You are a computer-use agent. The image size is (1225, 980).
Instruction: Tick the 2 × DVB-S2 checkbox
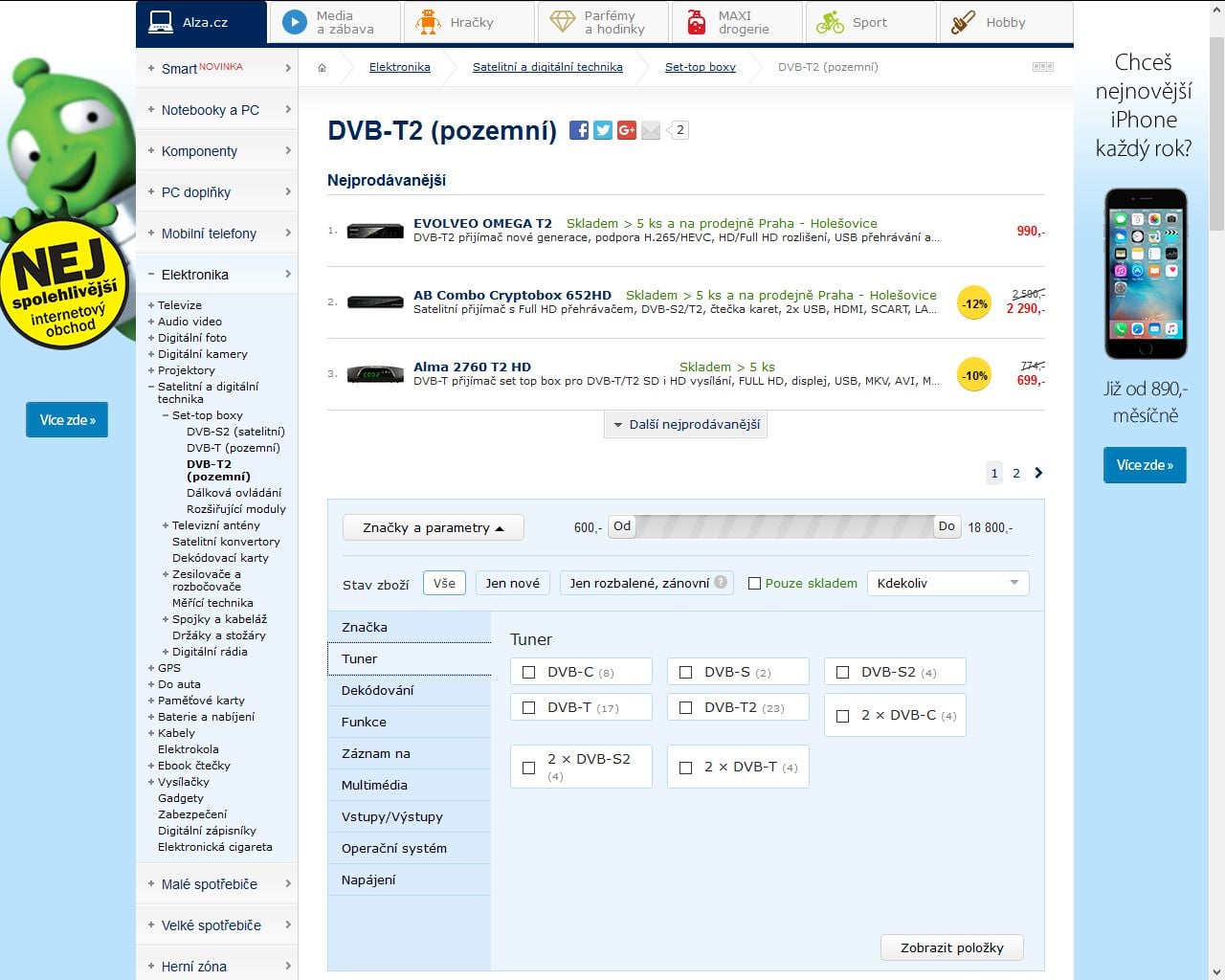point(529,767)
